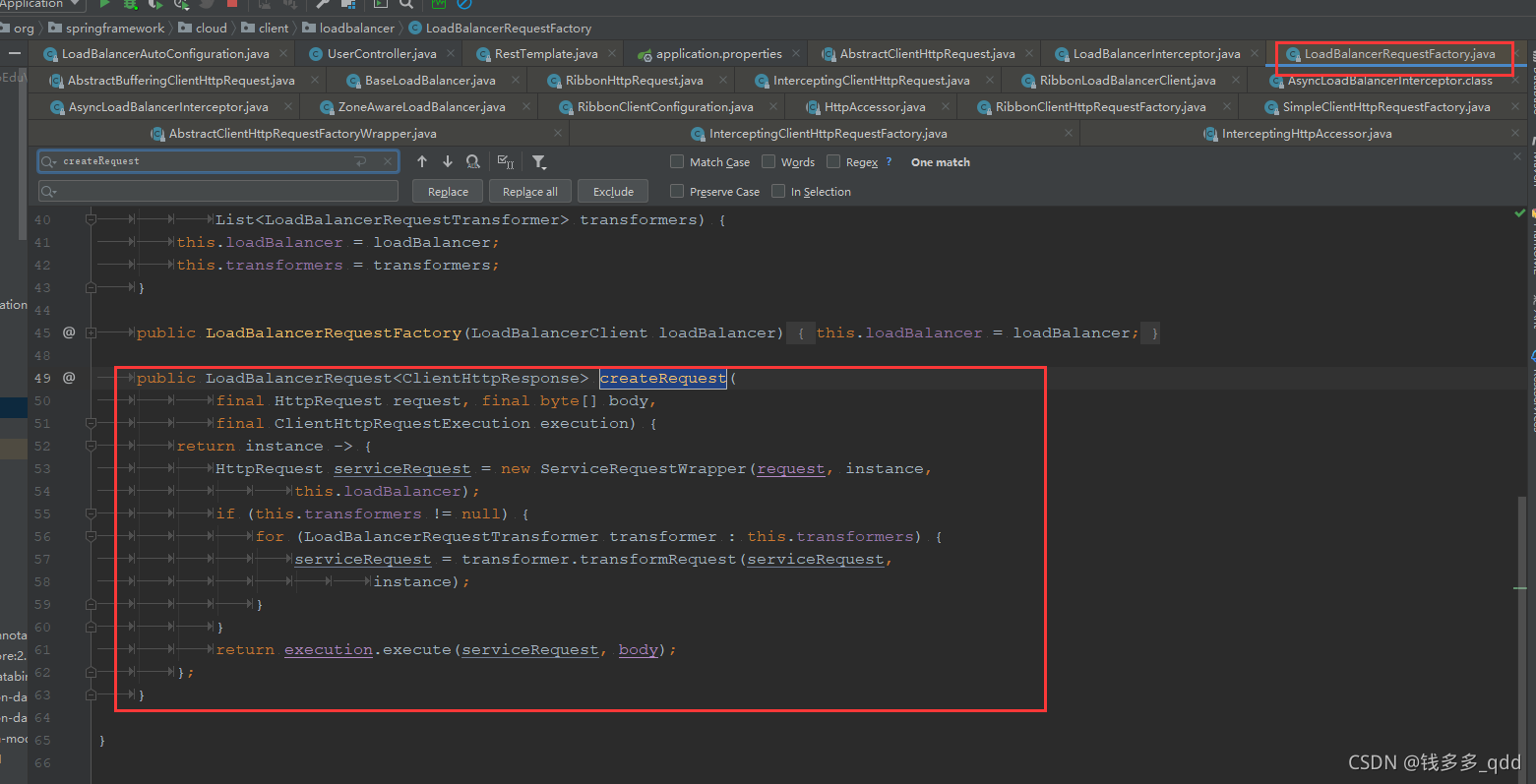Click the Replace all button

click(529, 192)
